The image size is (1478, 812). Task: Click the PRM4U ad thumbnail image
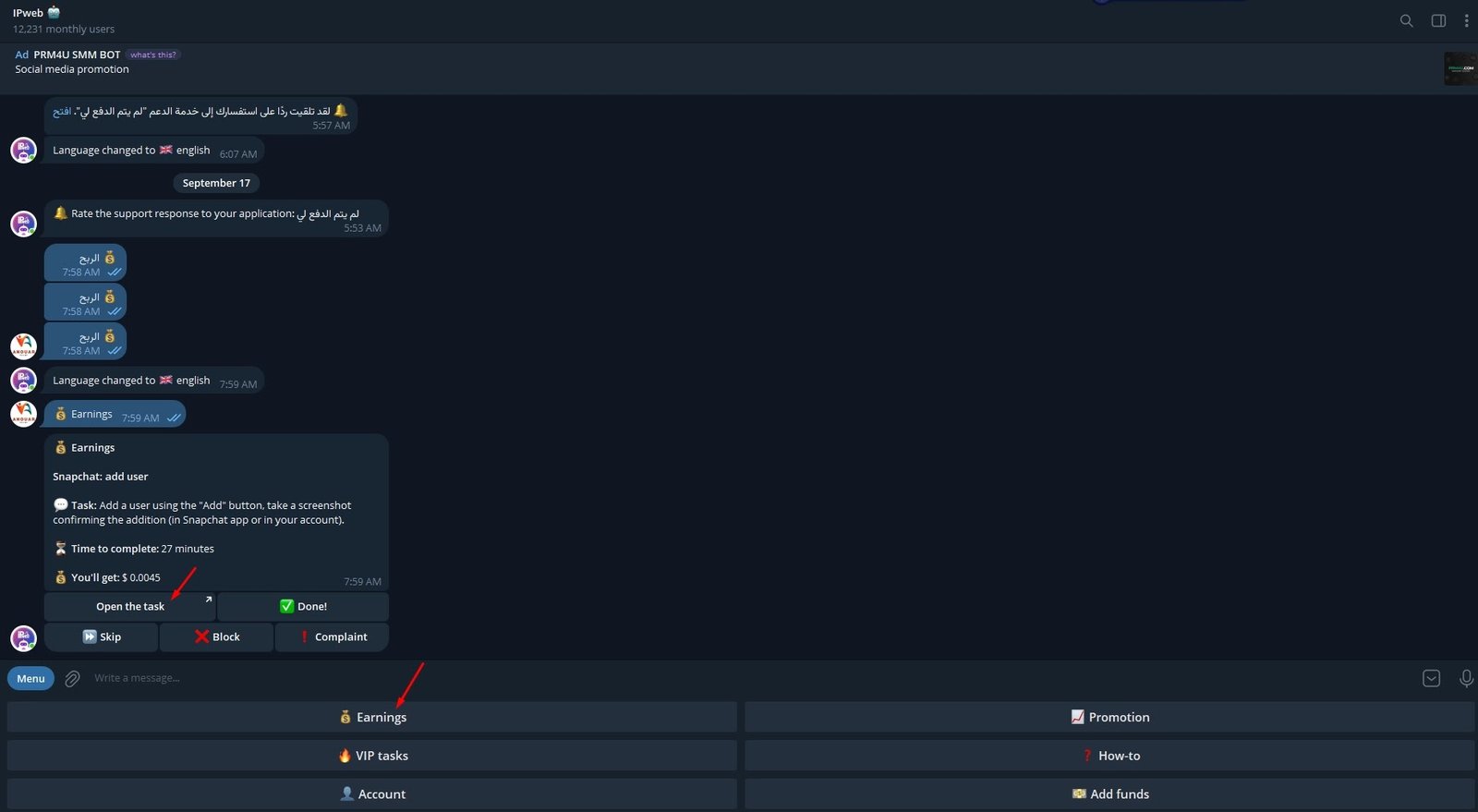click(x=1460, y=68)
